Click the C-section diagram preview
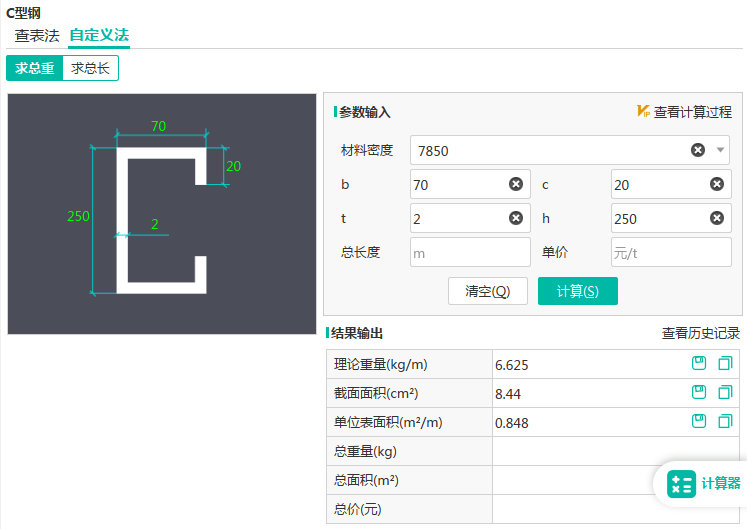Viewport: 747px width, 529px height. (x=162, y=214)
